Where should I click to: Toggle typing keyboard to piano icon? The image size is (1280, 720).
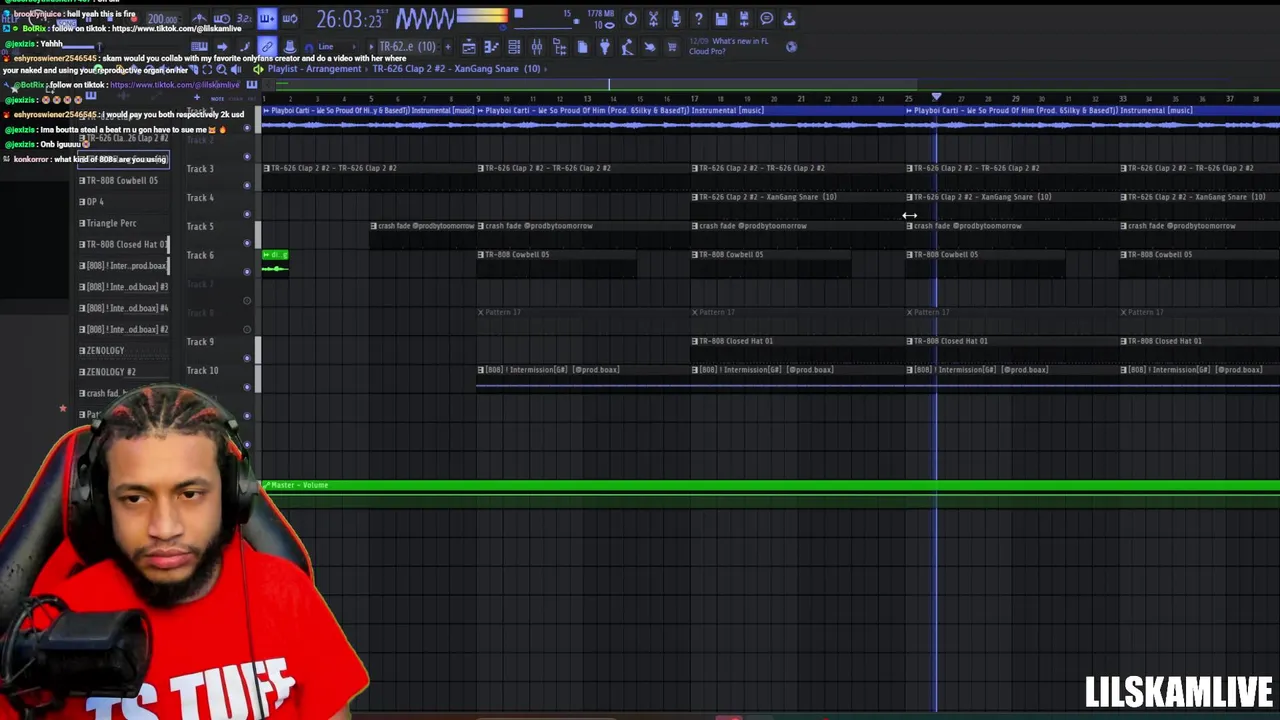click(x=199, y=47)
